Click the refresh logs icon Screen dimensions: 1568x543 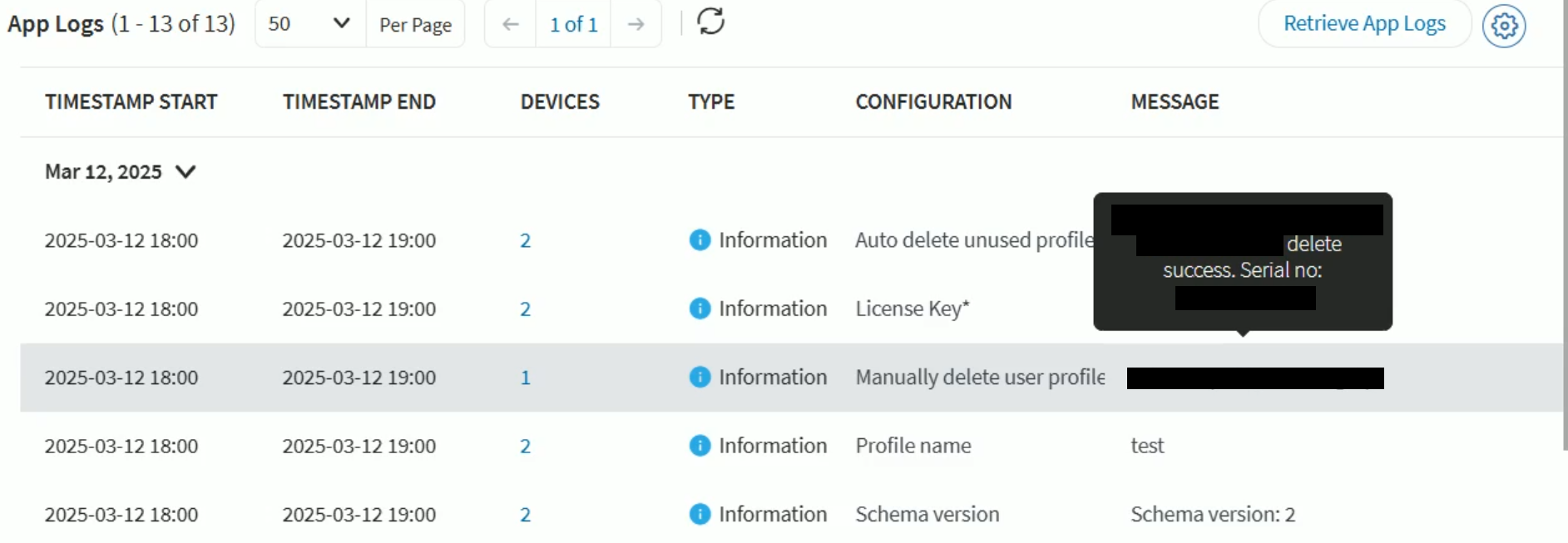click(x=710, y=22)
